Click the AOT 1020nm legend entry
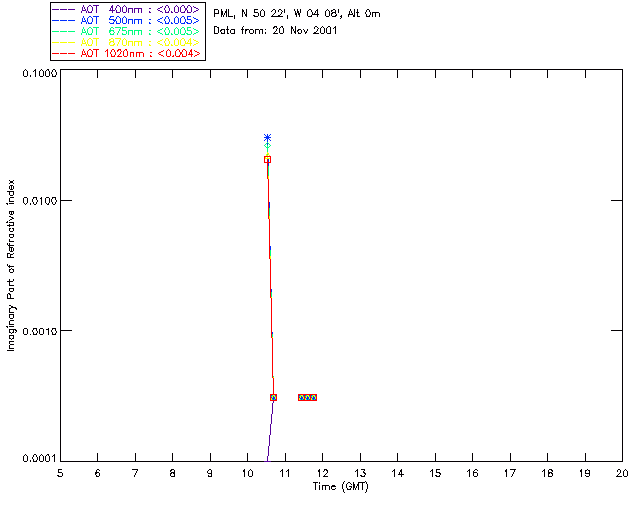 [x=126, y=53]
